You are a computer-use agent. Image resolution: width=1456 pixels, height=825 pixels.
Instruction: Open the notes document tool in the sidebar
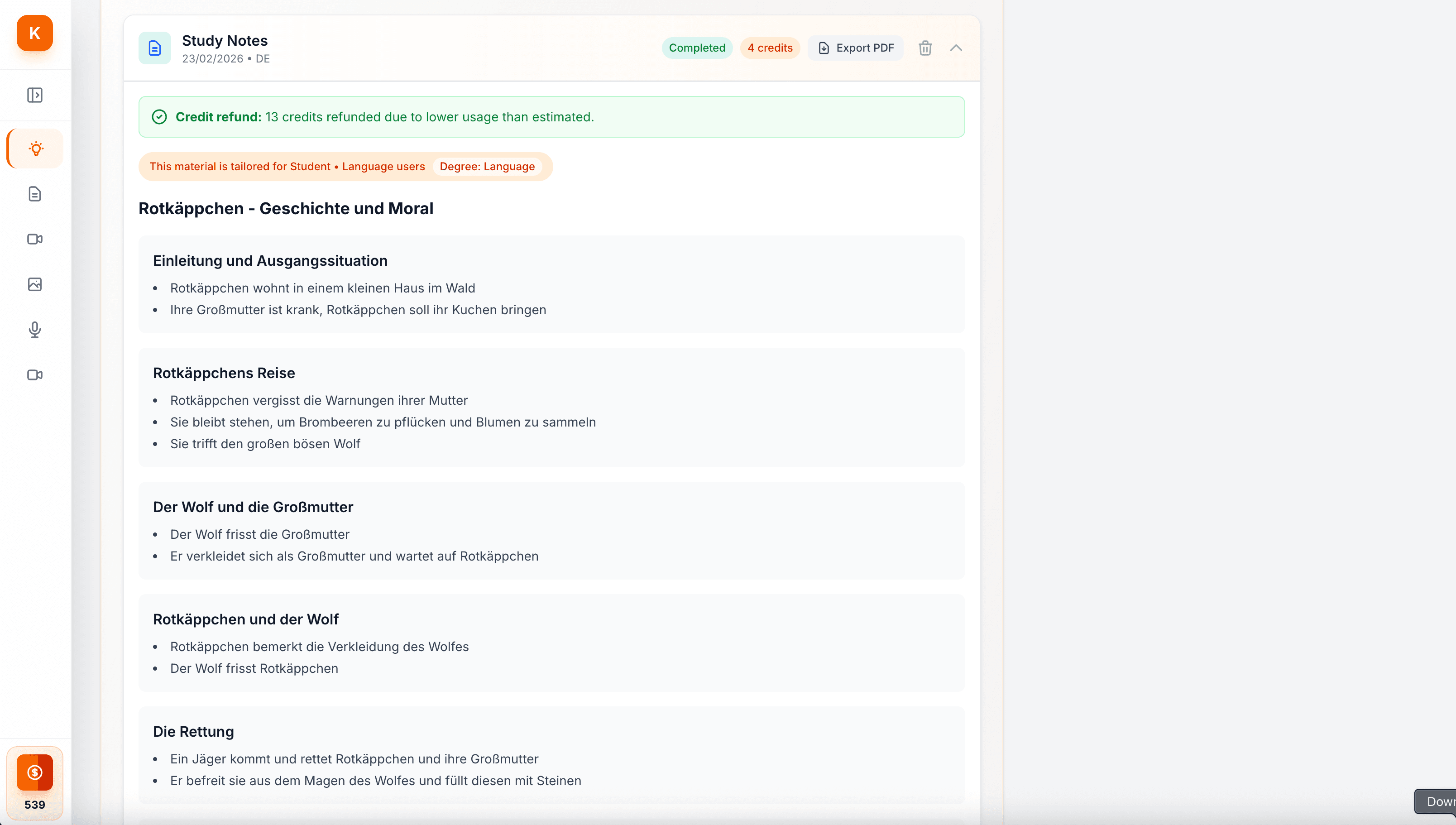pos(34,194)
